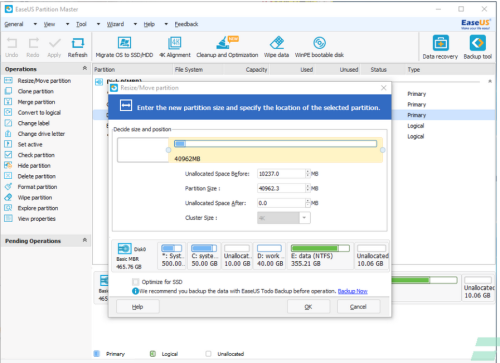Select the Unallocated 10.00 GB block
Viewport: 500px width, 363px height.
pos(237,256)
